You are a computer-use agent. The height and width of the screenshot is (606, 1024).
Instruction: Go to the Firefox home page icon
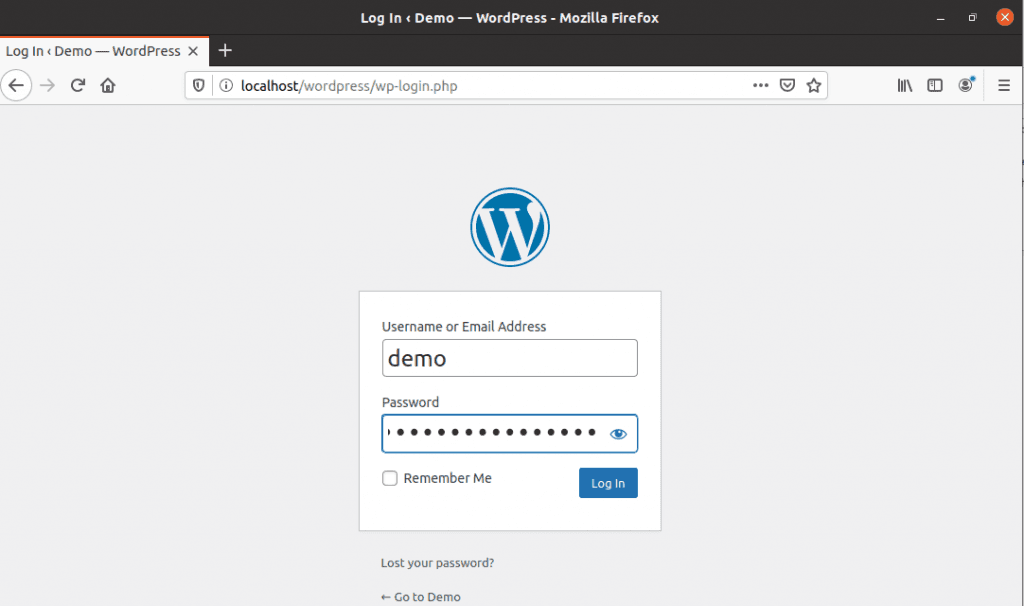tap(108, 86)
